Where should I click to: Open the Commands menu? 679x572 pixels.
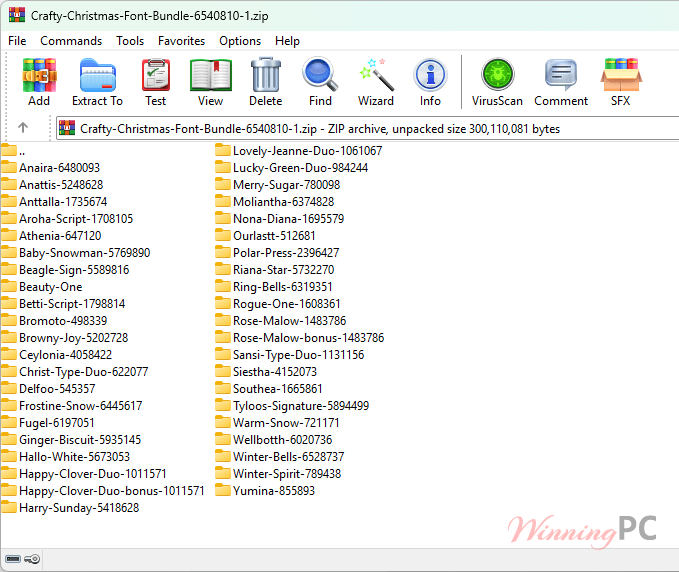click(x=71, y=41)
